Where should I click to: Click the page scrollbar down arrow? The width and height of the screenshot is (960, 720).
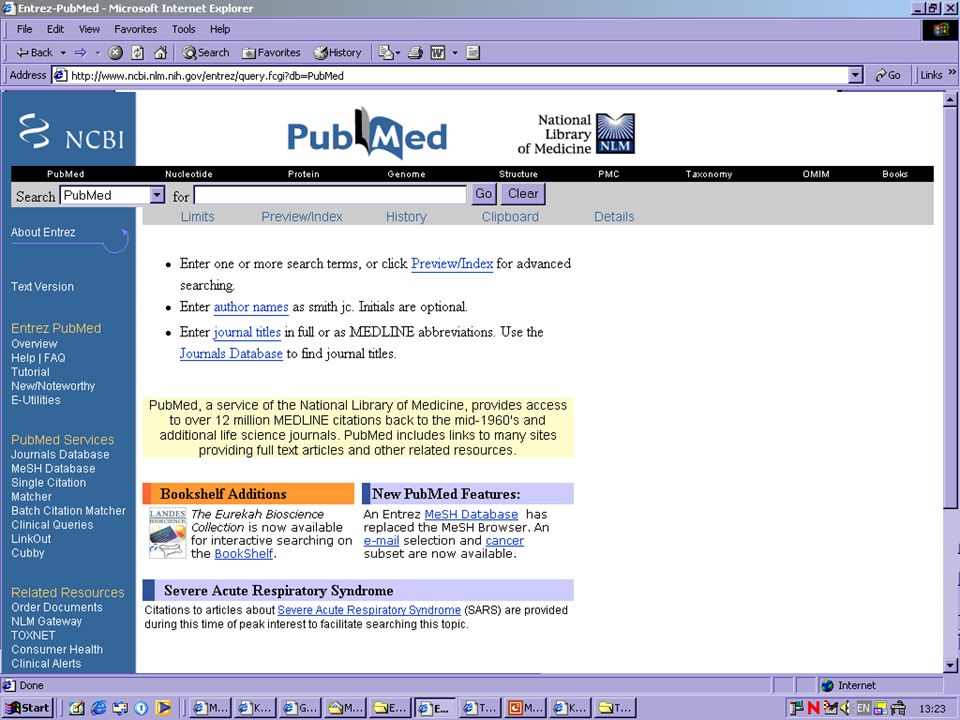950,665
